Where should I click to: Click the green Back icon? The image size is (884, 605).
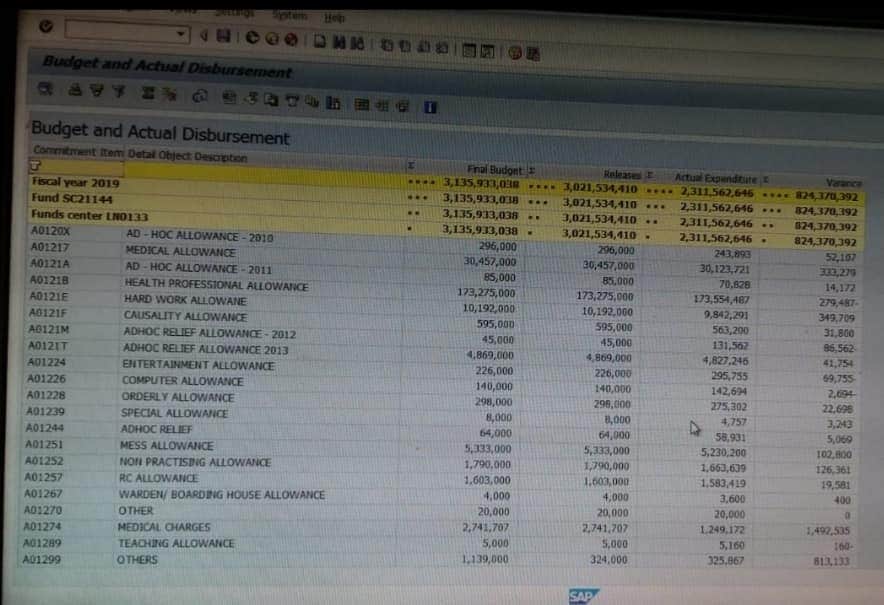click(252, 38)
